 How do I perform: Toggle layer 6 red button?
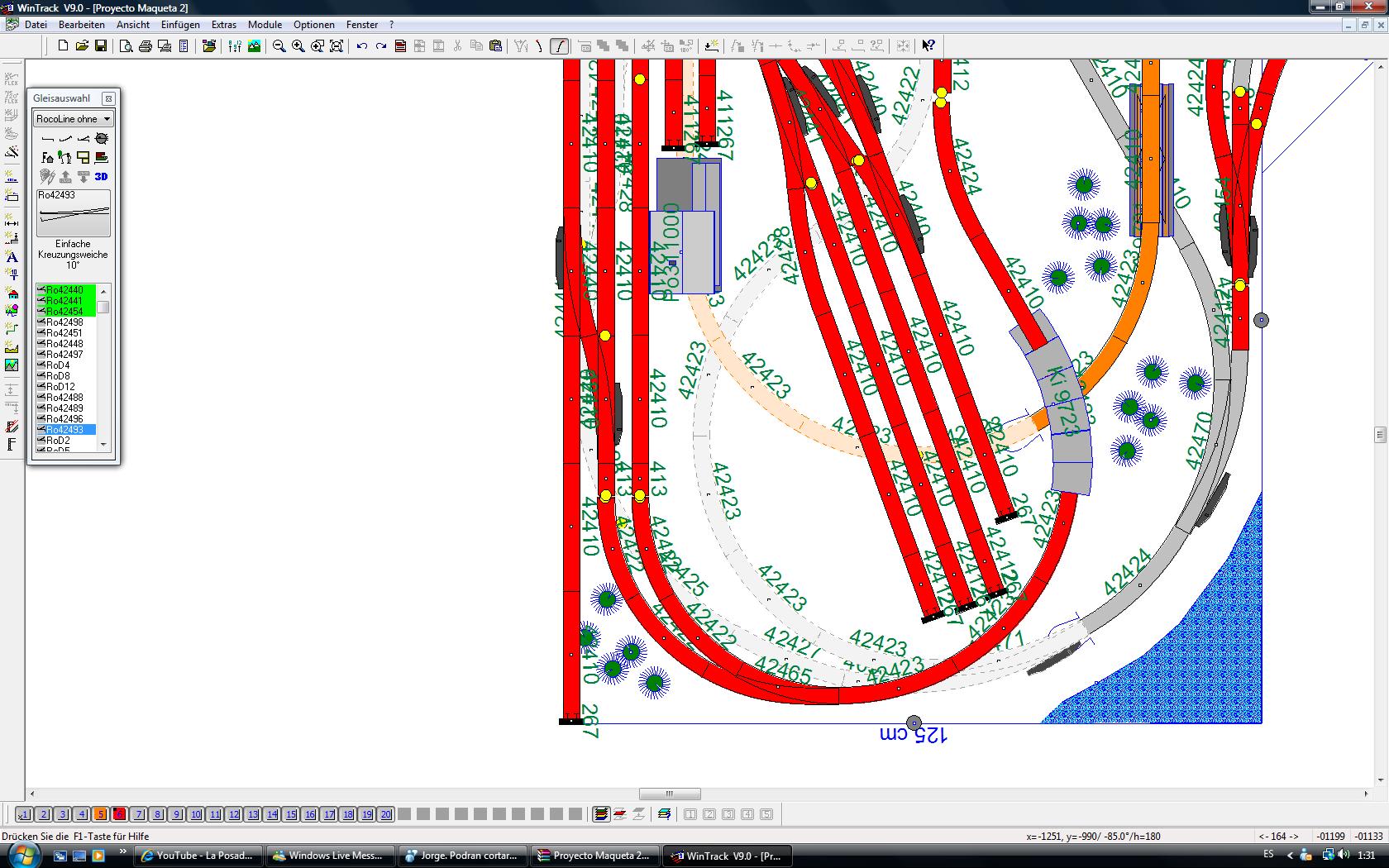pyautogui.click(x=120, y=814)
